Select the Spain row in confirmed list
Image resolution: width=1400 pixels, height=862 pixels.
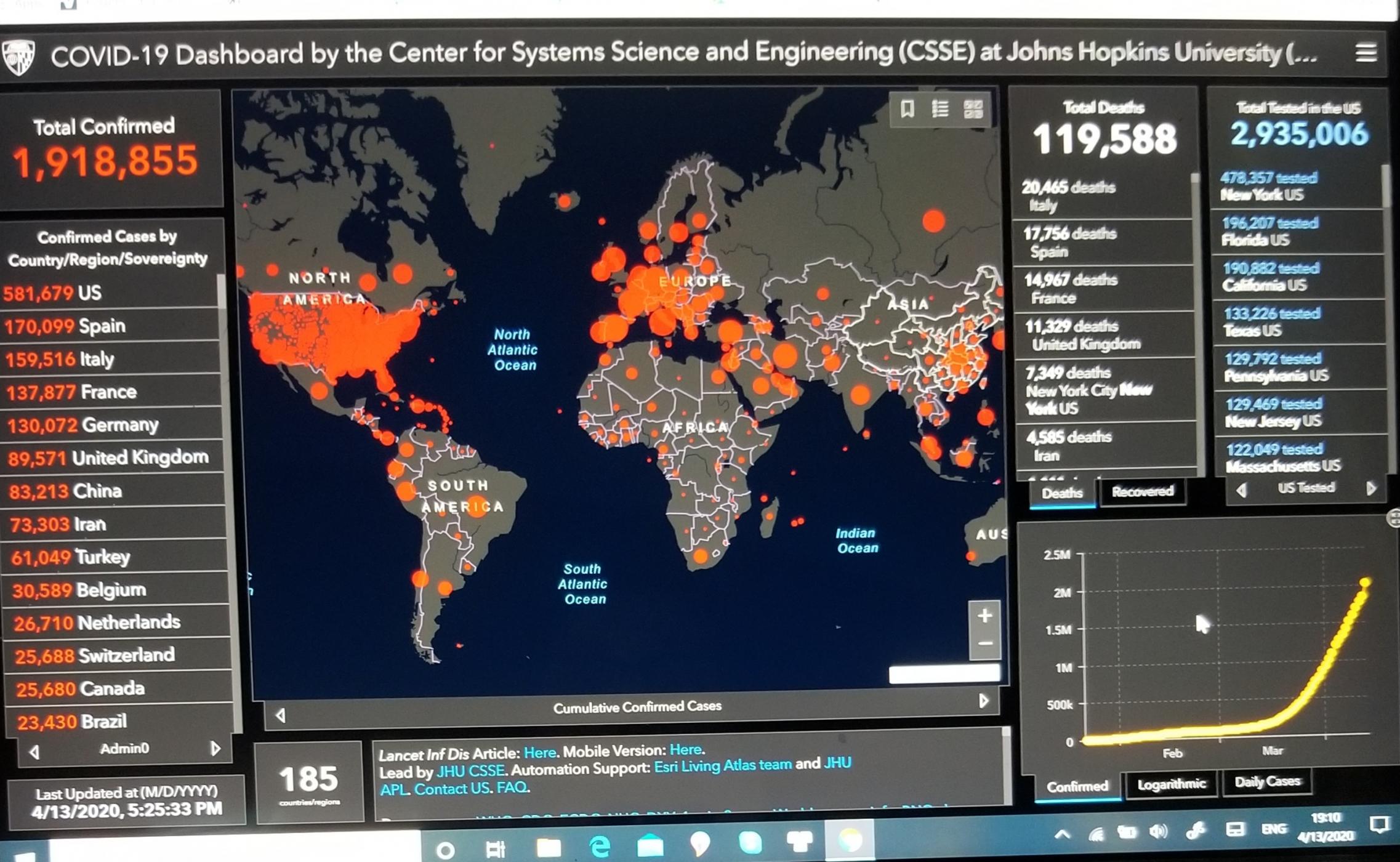click(110, 326)
